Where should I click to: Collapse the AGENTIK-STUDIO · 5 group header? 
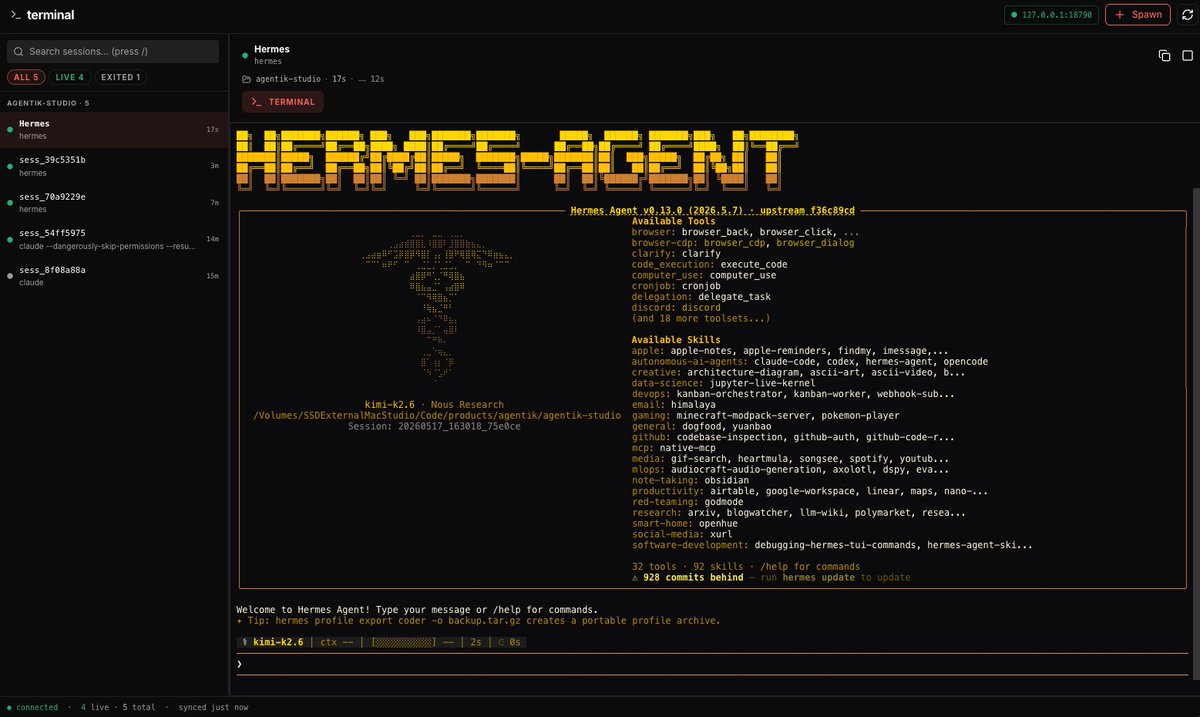48,103
